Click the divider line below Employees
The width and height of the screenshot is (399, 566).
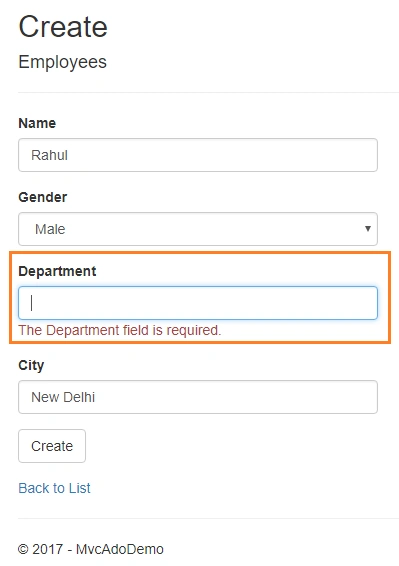(208, 92)
